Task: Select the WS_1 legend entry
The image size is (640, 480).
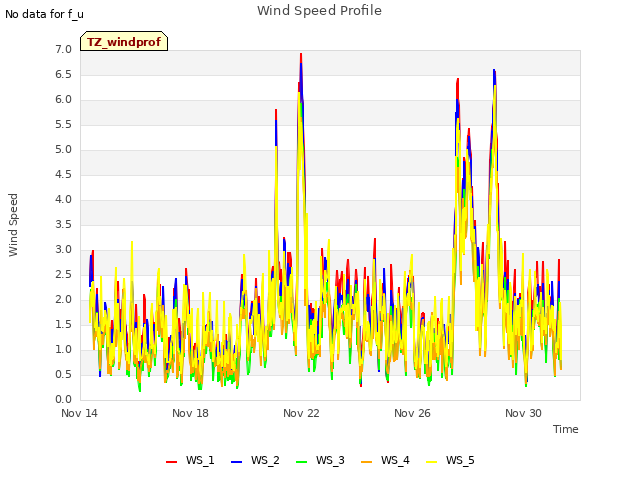Action: (190, 460)
